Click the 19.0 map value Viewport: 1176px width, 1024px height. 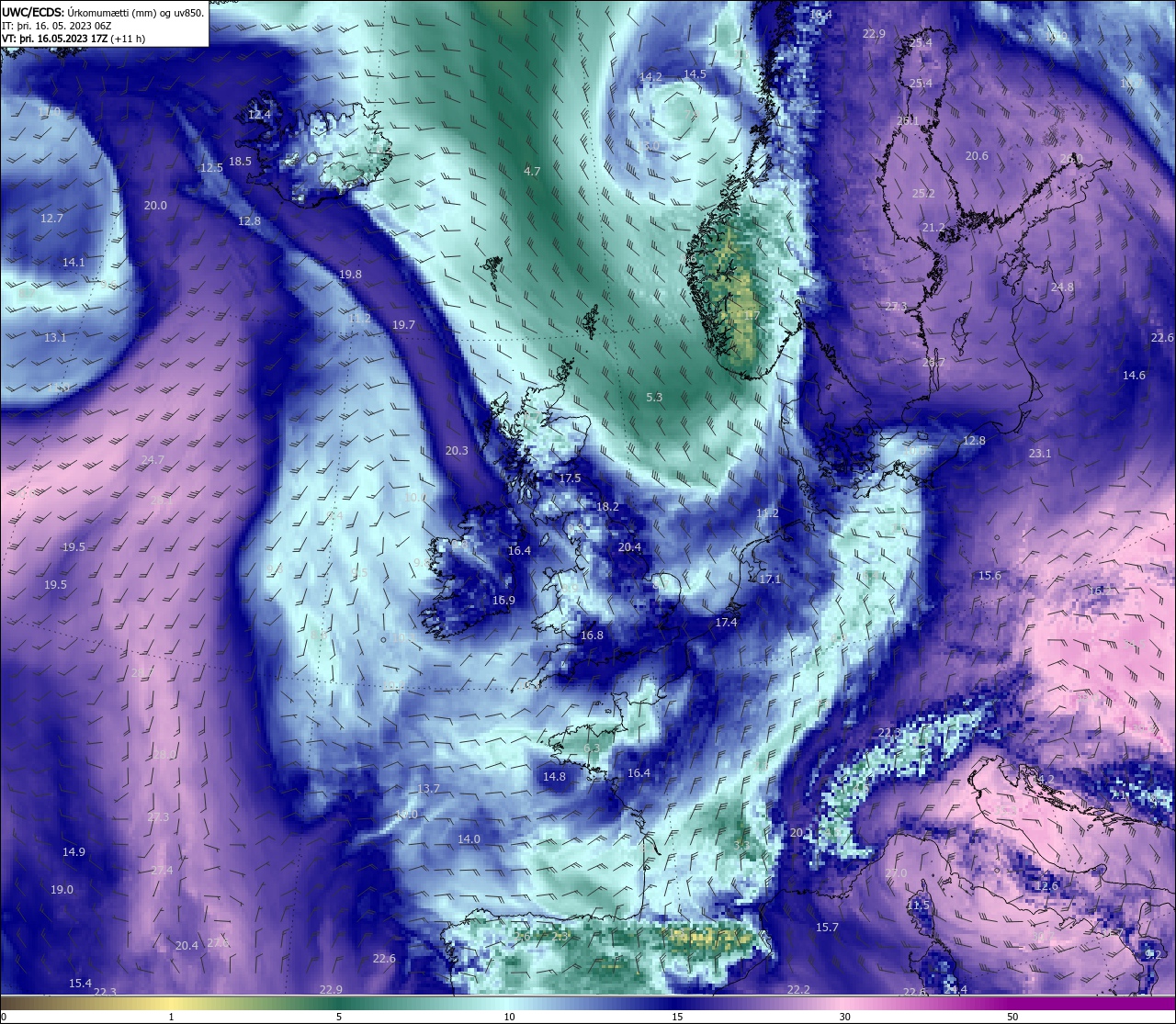pyautogui.click(x=62, y=890)
